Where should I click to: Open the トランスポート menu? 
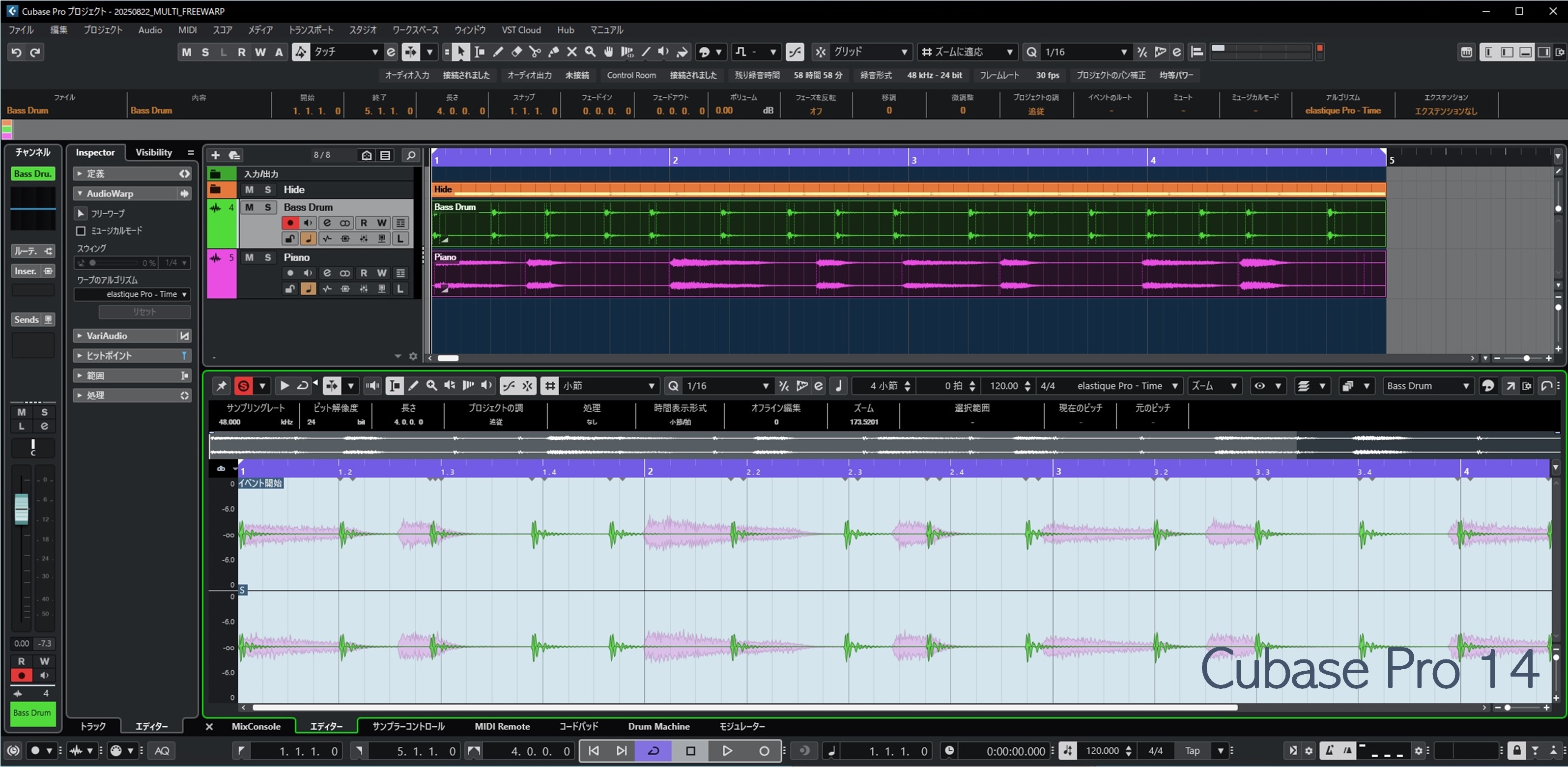tap(311, 30)
